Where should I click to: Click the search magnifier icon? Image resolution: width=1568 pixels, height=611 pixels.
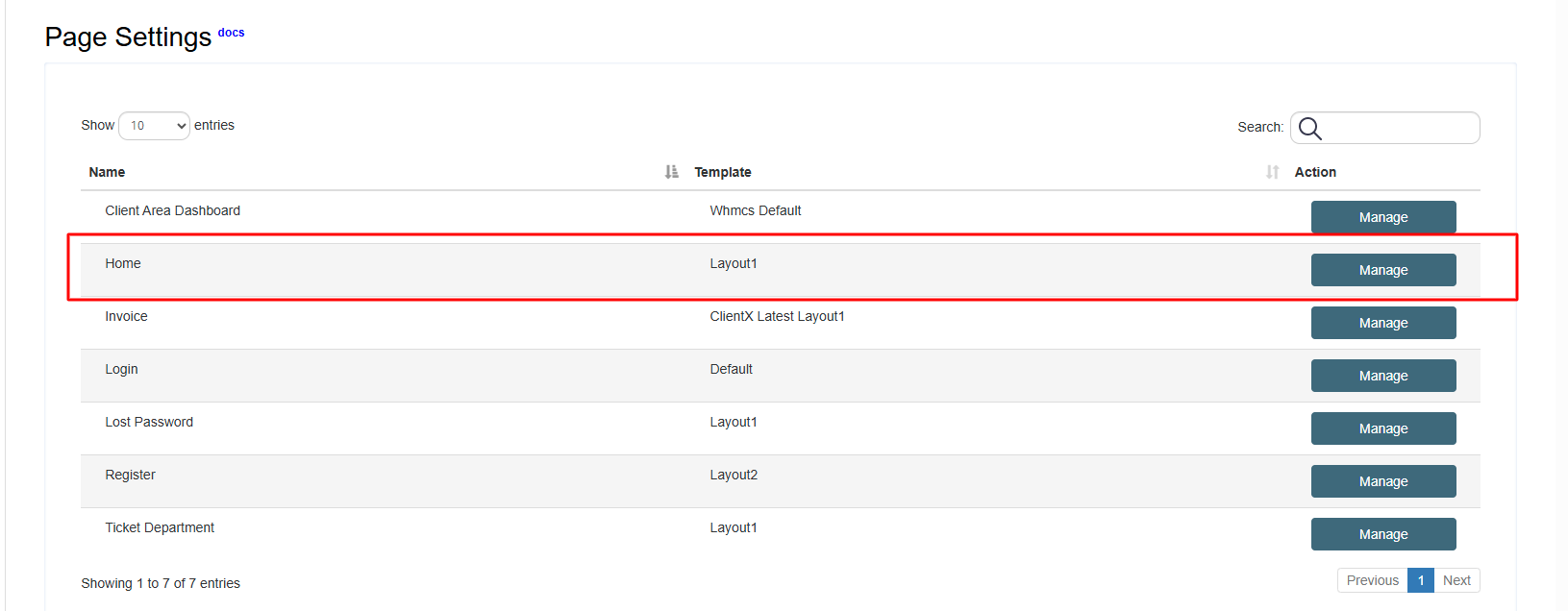1309,128
